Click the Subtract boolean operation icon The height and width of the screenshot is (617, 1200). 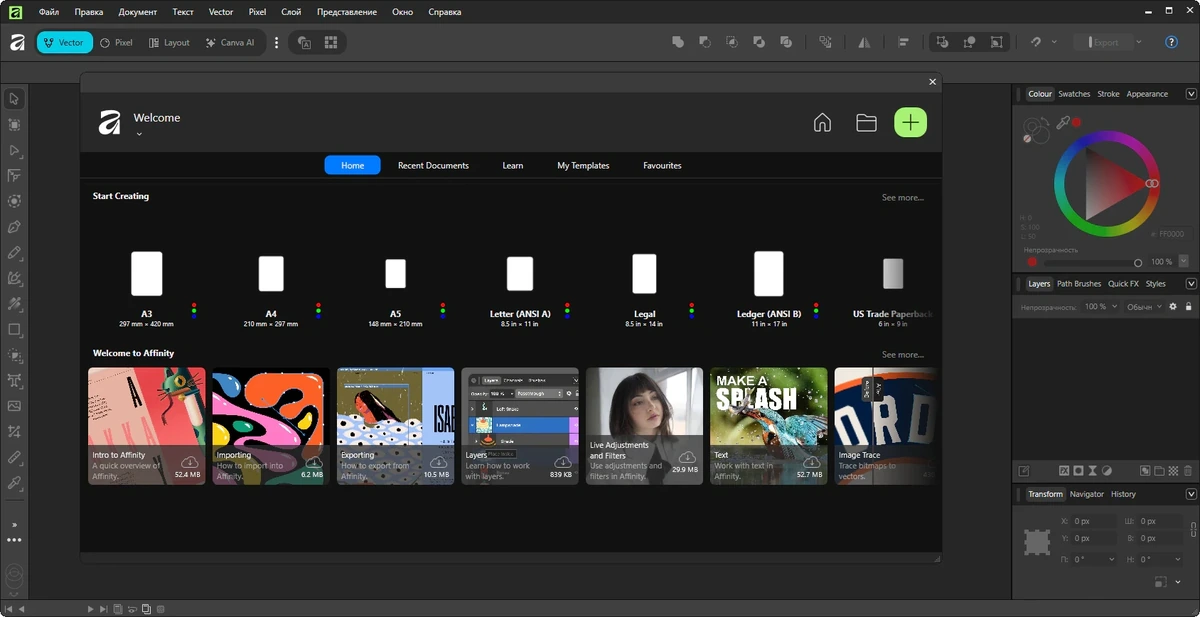click(705, 43)
